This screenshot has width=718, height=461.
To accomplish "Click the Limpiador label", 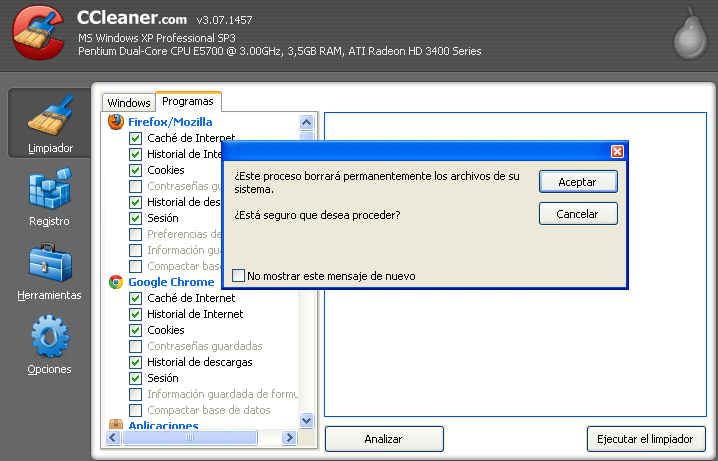I will (50, 148).
